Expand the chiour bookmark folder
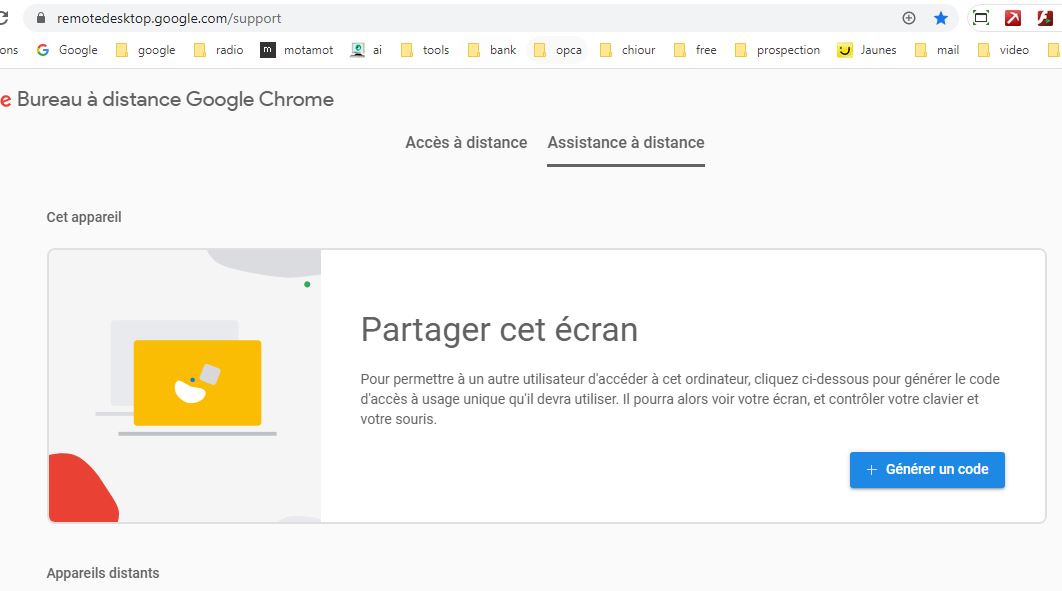 point(628,50)
